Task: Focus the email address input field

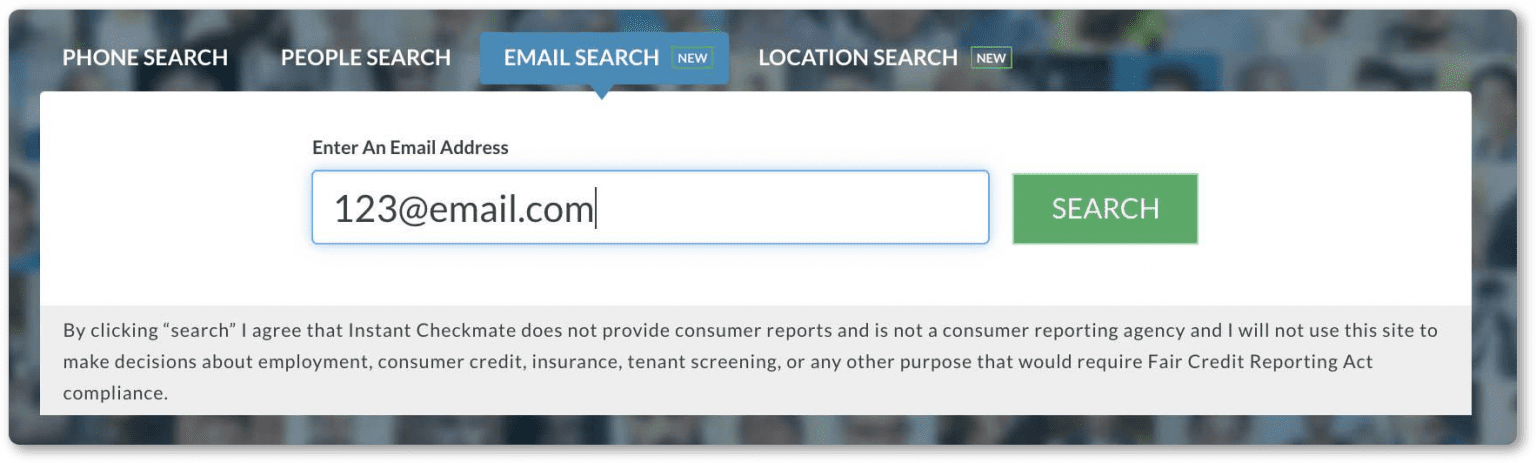Action: point(650,207)
